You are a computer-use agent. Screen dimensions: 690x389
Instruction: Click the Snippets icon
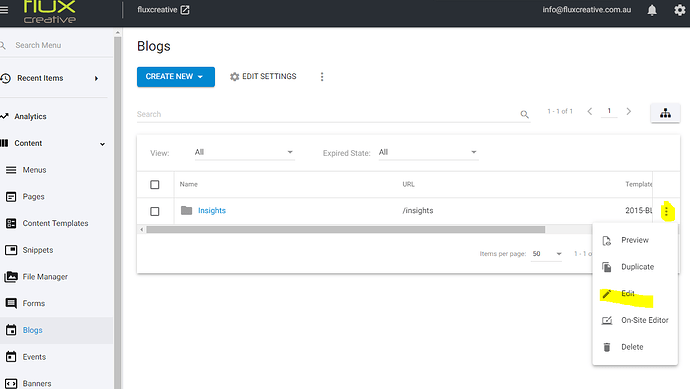(11, 250)
